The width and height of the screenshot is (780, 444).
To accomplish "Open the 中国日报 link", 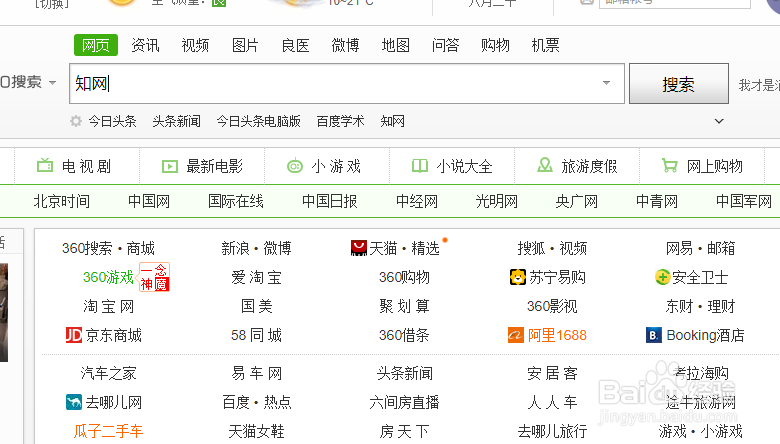I will click(330, 201).
